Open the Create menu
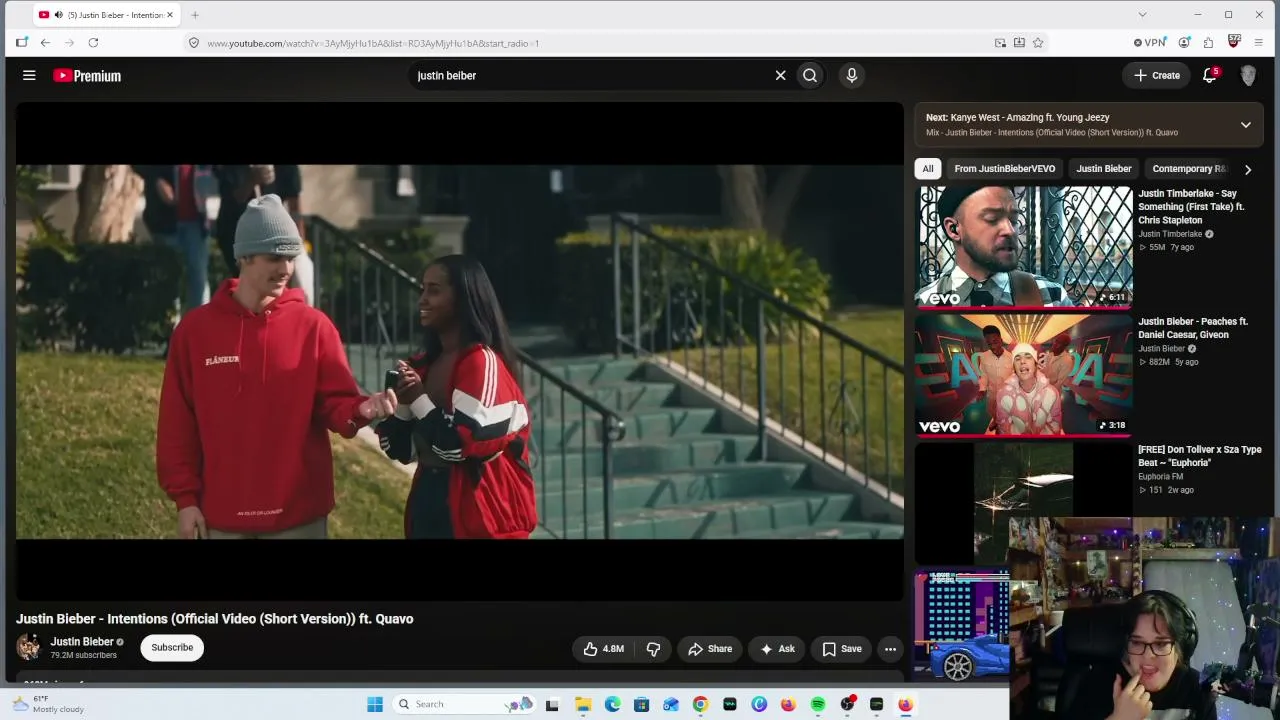The image size is (1280, 720). (1157, 75)
